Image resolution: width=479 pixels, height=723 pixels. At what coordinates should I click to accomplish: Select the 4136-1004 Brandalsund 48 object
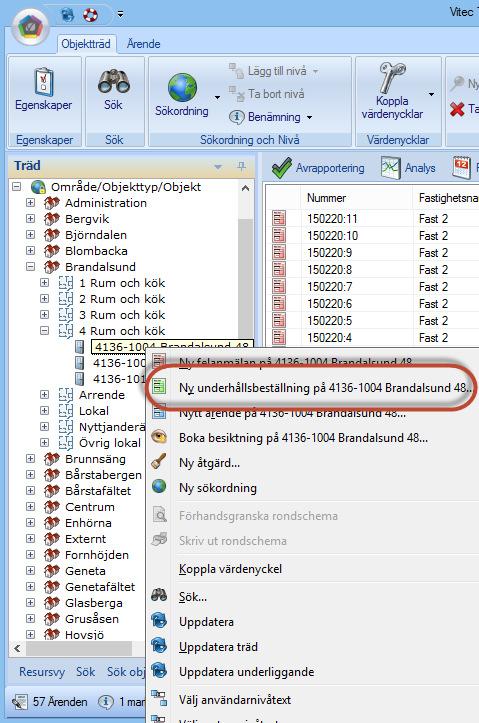[171, 346]
